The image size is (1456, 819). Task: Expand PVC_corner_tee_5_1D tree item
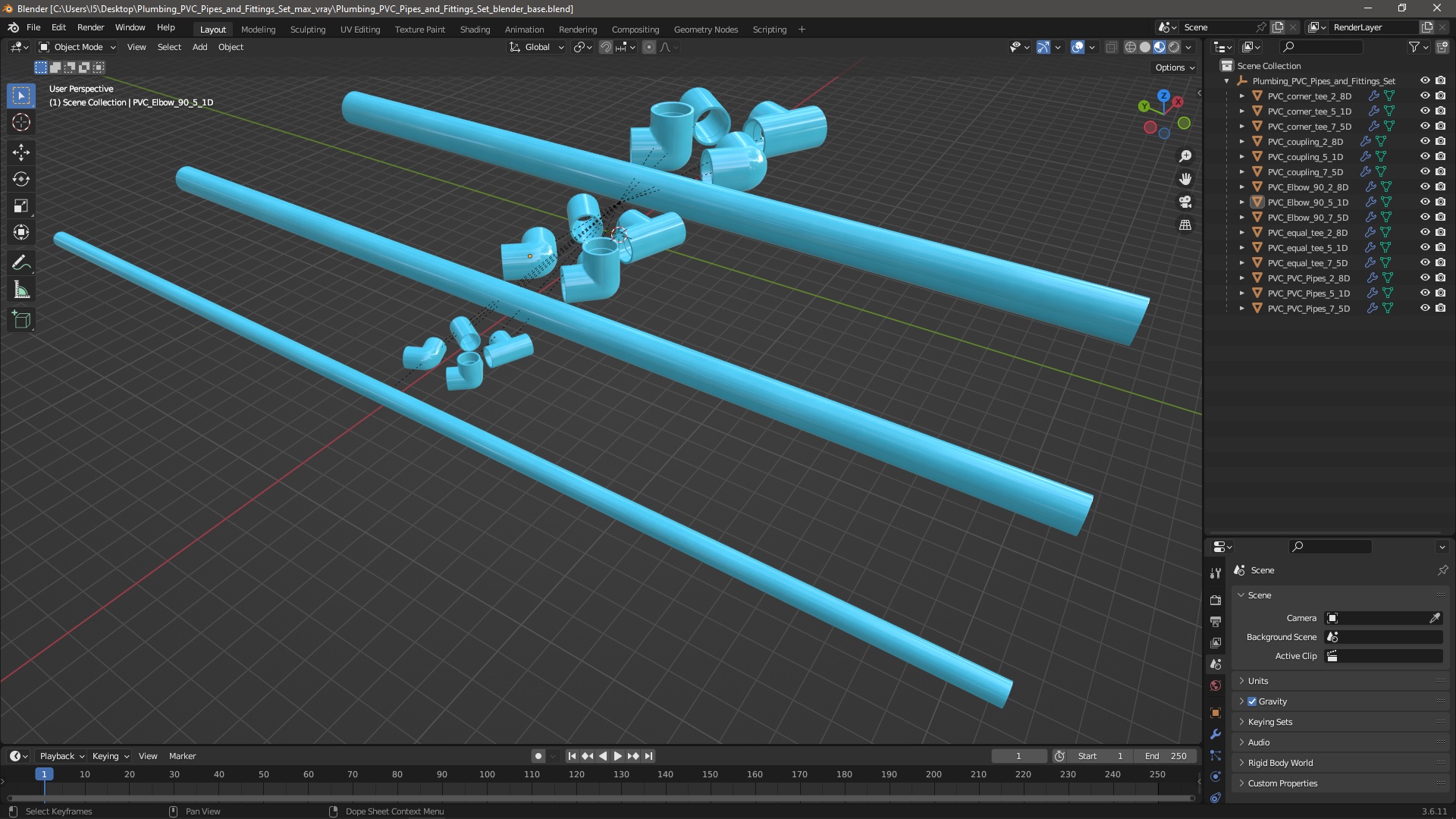1241,111
